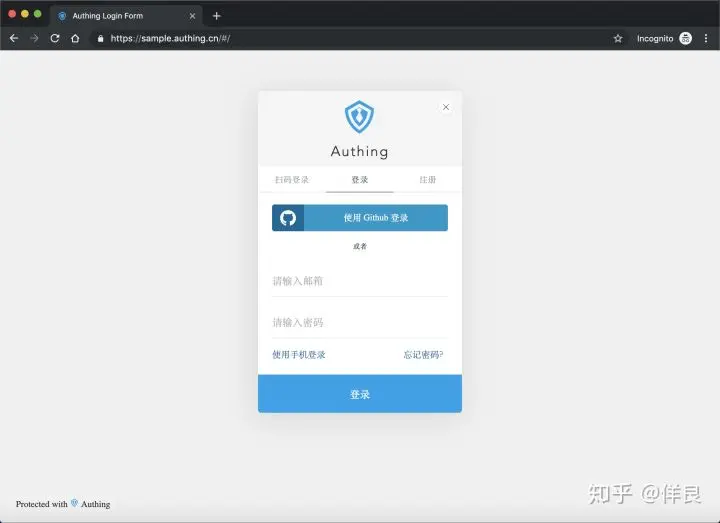Click the 使用 Github 登录 button
Image resolution: width=720 pixels, height=523 pixels.
click(360, 218)
